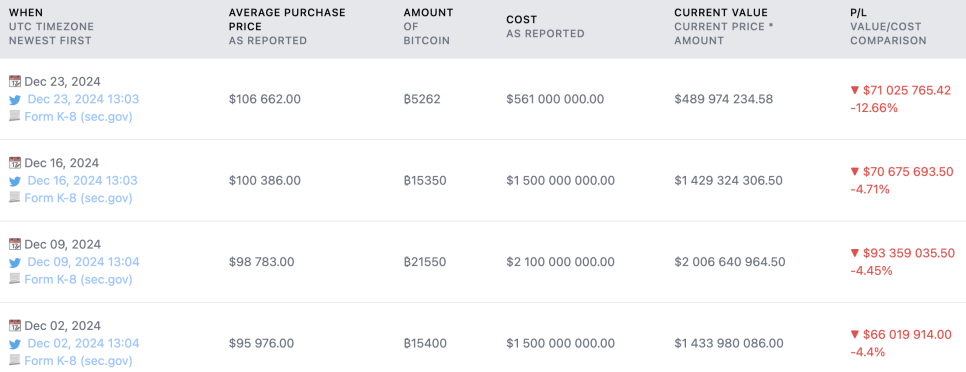
Task: Click the document icon next to Dec 02 Form K-8
Action: 15,360
